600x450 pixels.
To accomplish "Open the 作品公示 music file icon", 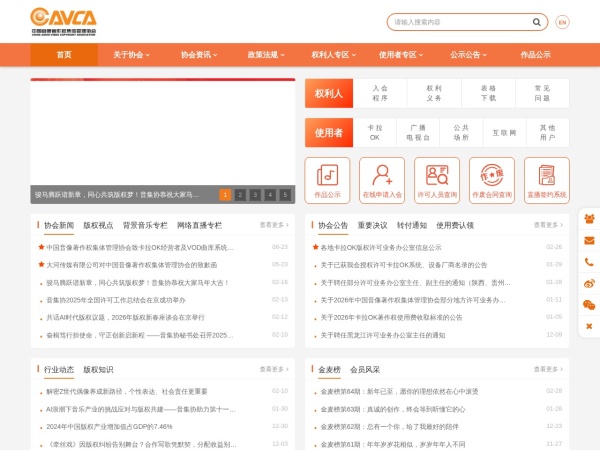I will pos(327,173).
